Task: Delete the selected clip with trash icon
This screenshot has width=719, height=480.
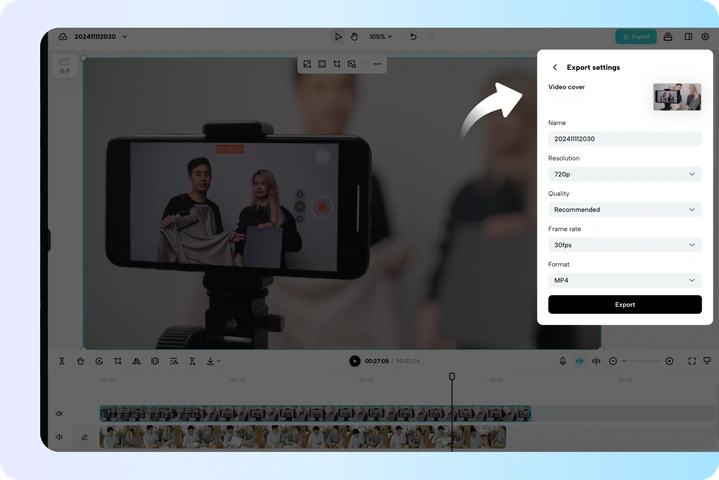Action: coord(80,361)
